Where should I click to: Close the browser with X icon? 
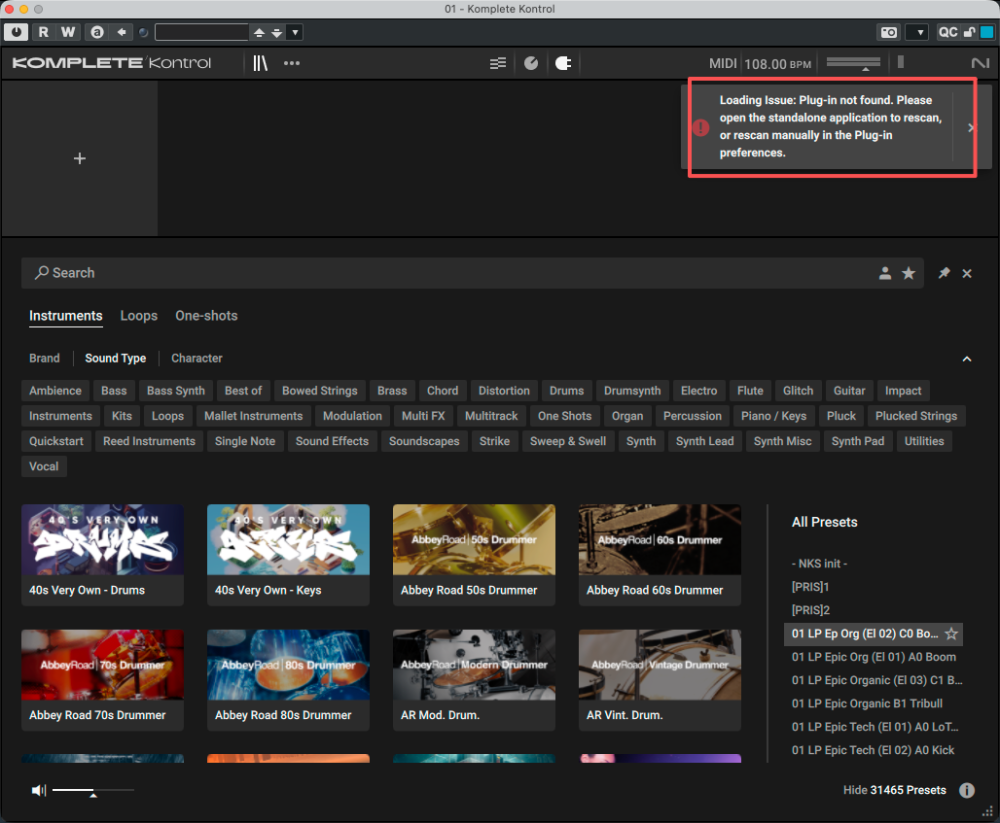(x=967, y=273)
